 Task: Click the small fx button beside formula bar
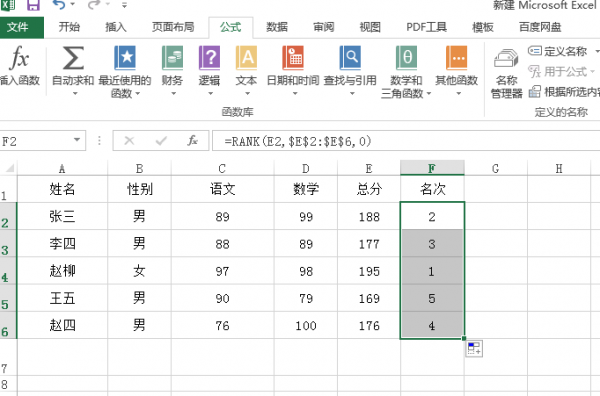(x=192, y=141)
